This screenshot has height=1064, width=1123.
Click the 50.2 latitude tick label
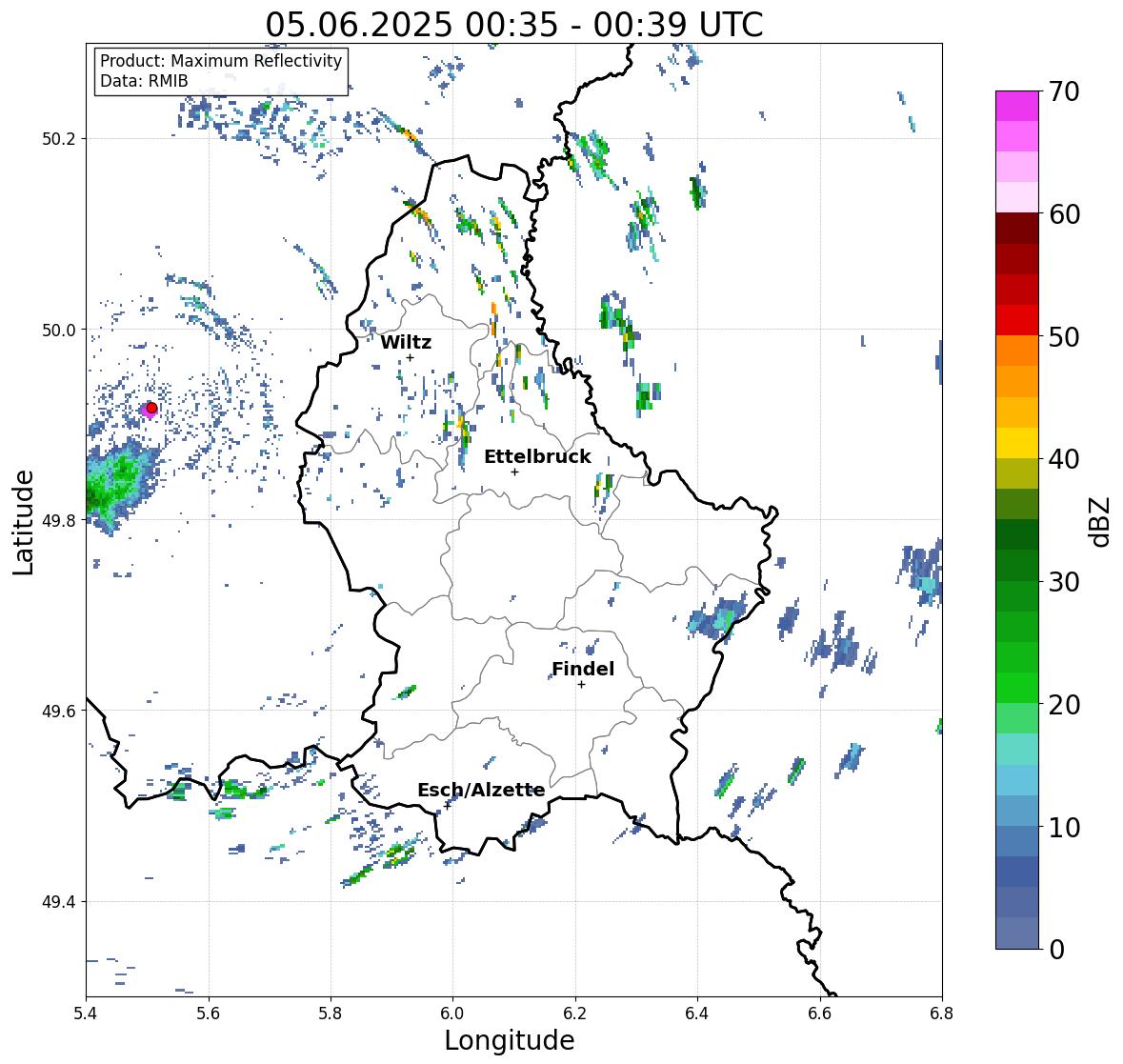click(59, 139)
